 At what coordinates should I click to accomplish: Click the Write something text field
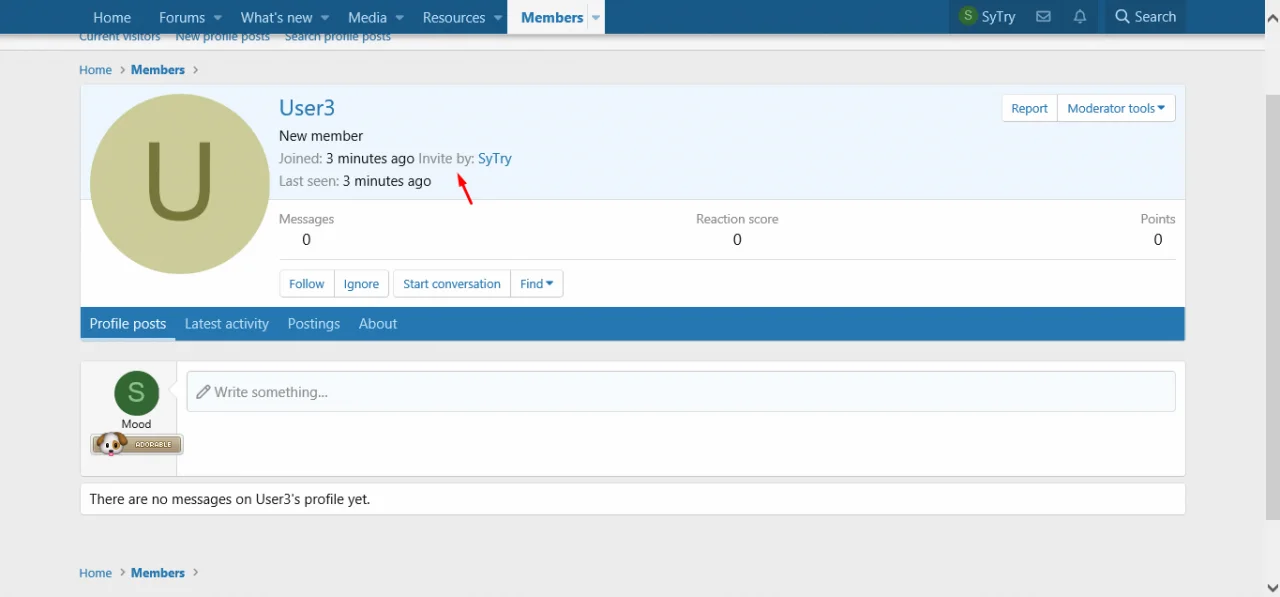tap(680, 392)
